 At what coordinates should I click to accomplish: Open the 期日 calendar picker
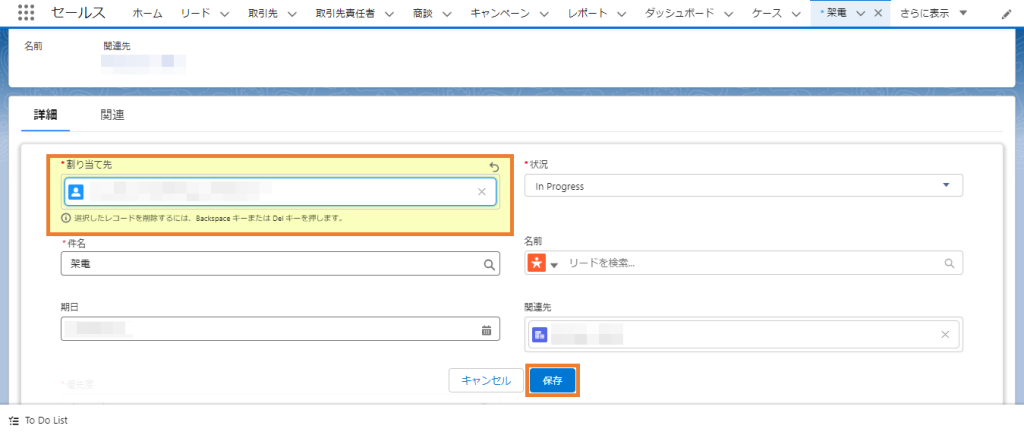[487, 330]
